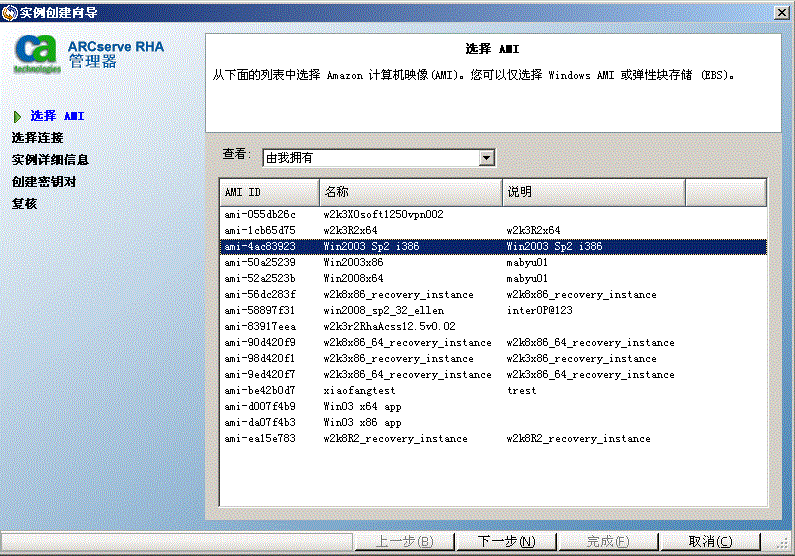Image resolution: width=795 pixels, height=556 pixels.
Task: Sort by the 名称 column header
Action: tap(411, 192)
